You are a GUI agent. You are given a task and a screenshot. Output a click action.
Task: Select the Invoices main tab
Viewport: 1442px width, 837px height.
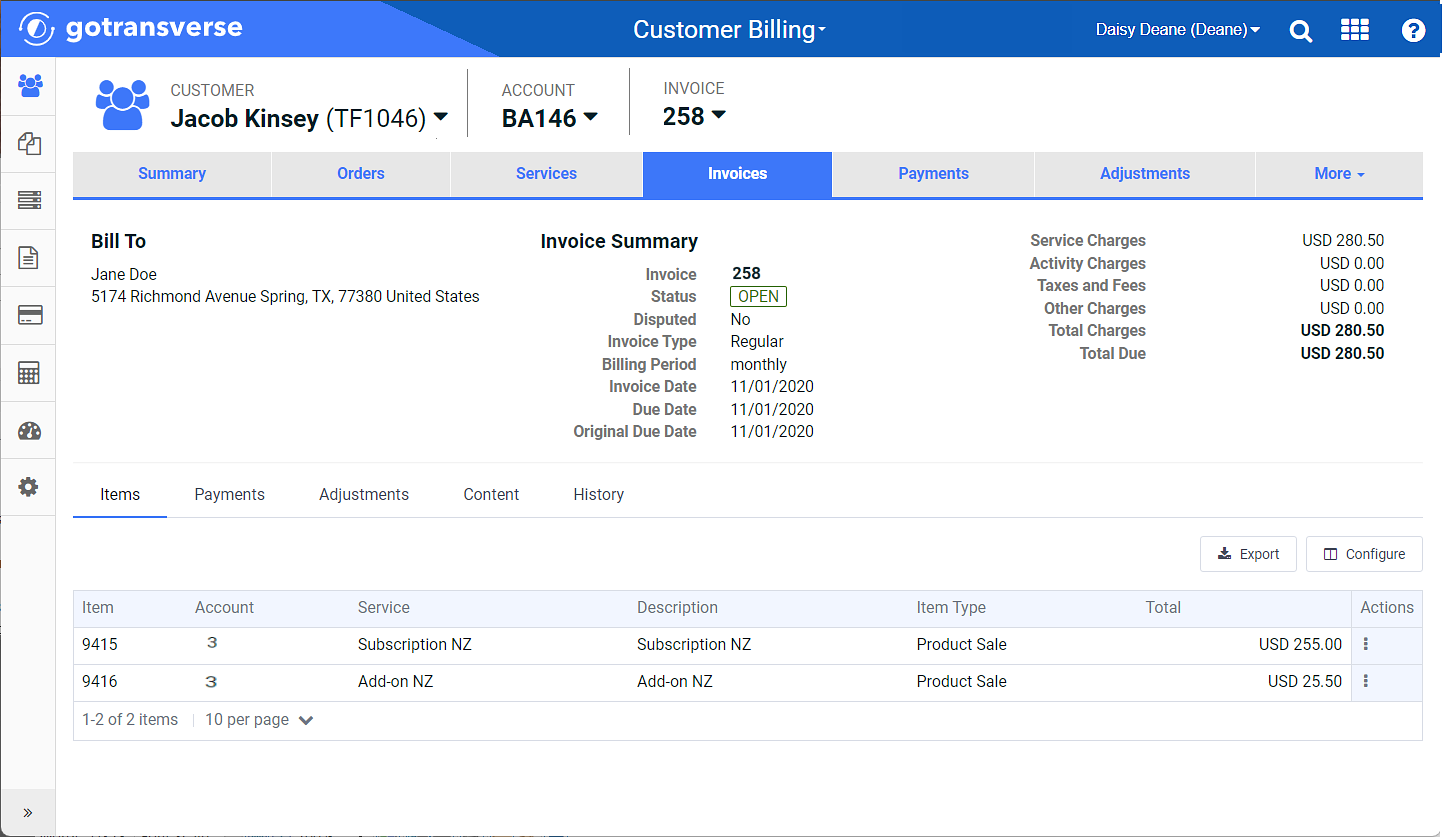click(738, 174)
